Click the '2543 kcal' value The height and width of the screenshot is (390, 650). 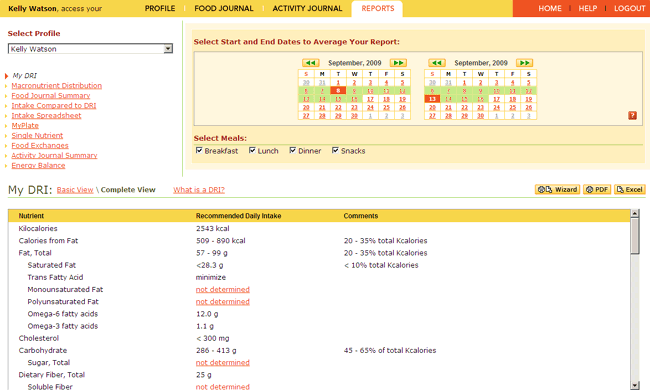pyautogui.click(x=213, y=228)
